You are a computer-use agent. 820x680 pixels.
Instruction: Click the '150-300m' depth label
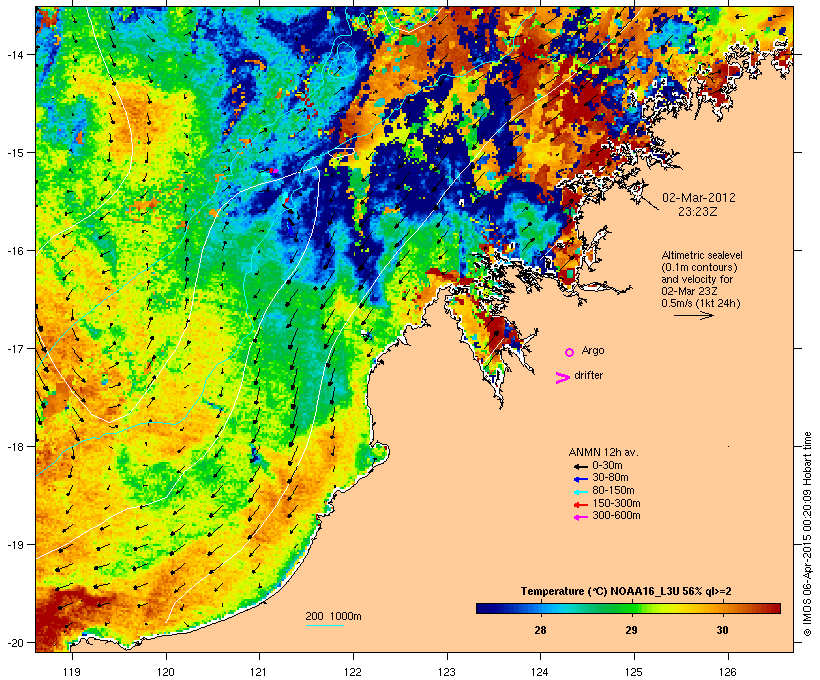coord(616,503)
